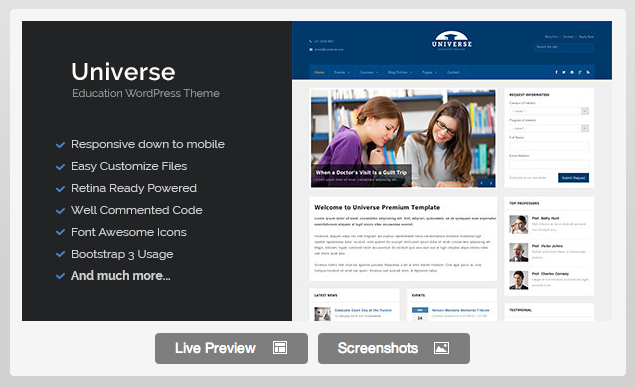Click Prof. Charles Conway's photo

519,280
